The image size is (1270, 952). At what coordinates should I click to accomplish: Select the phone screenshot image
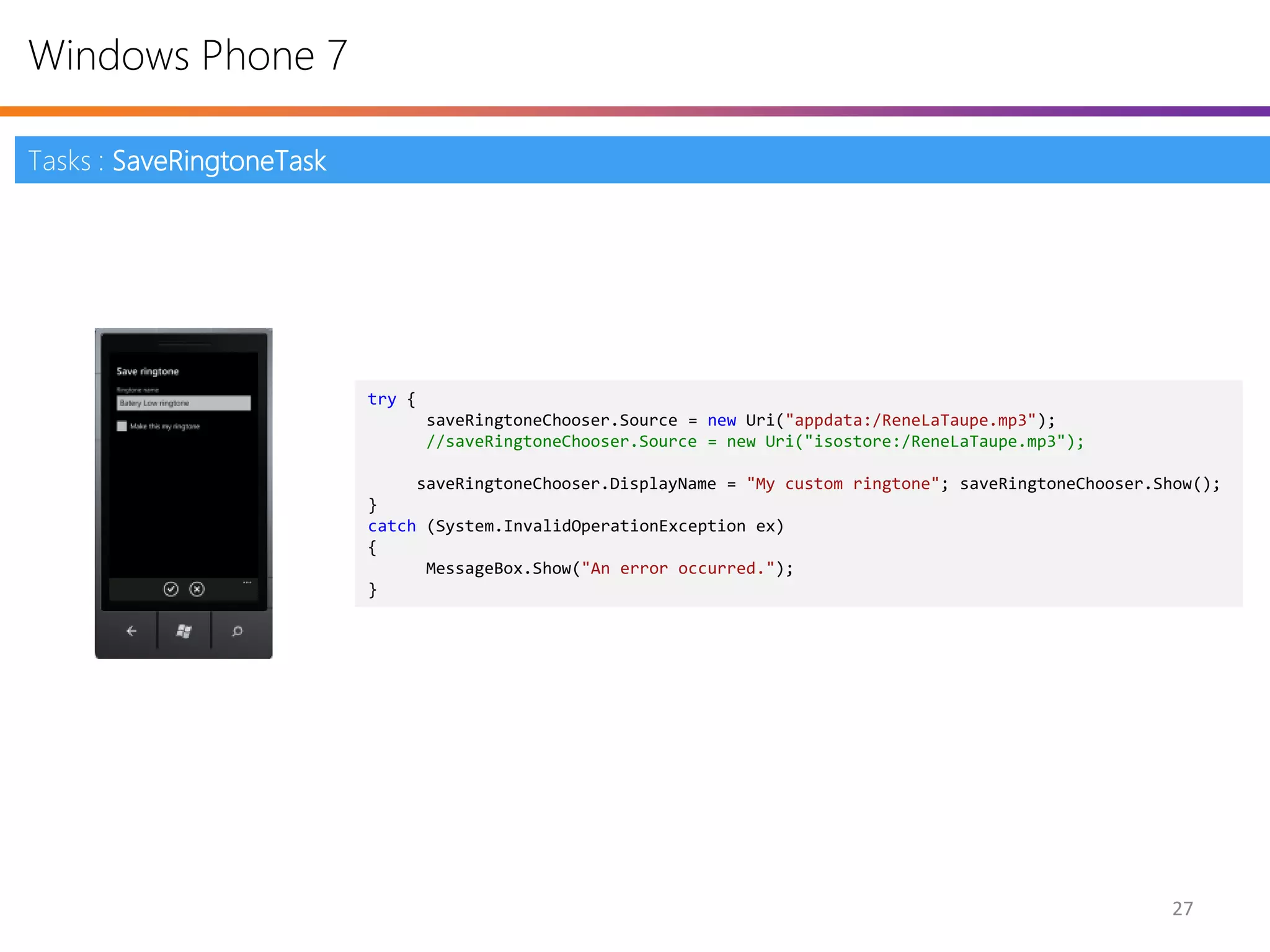pyautogui.click(x=184, y=493)
